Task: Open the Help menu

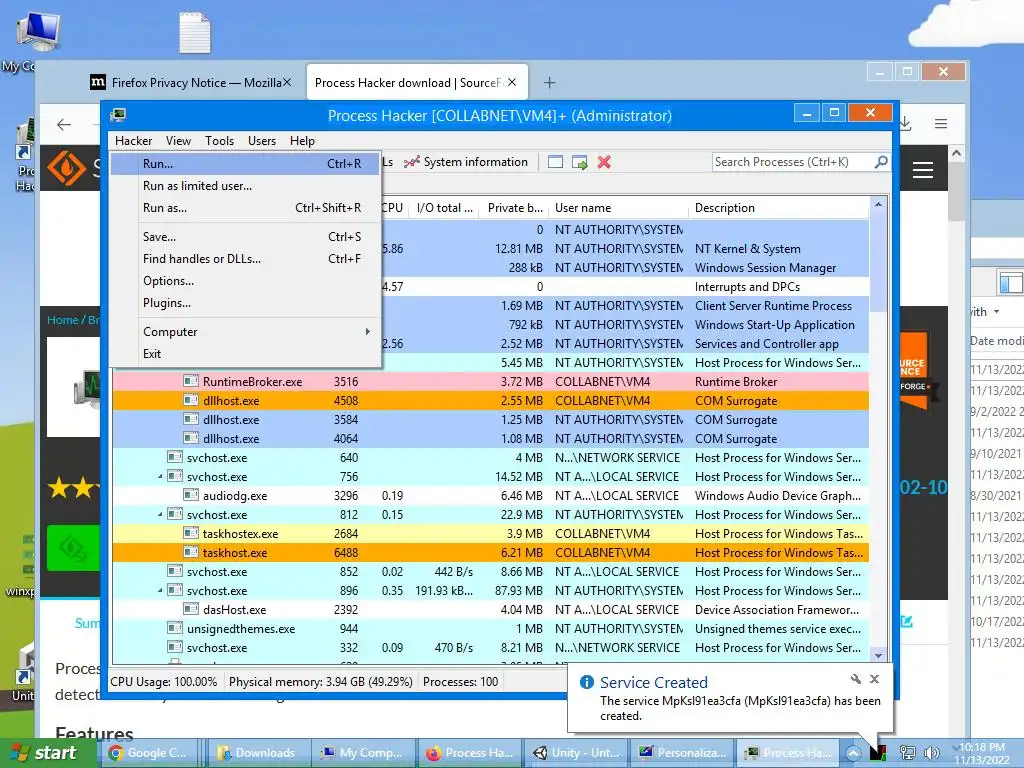Action: [x=302, y=141]
